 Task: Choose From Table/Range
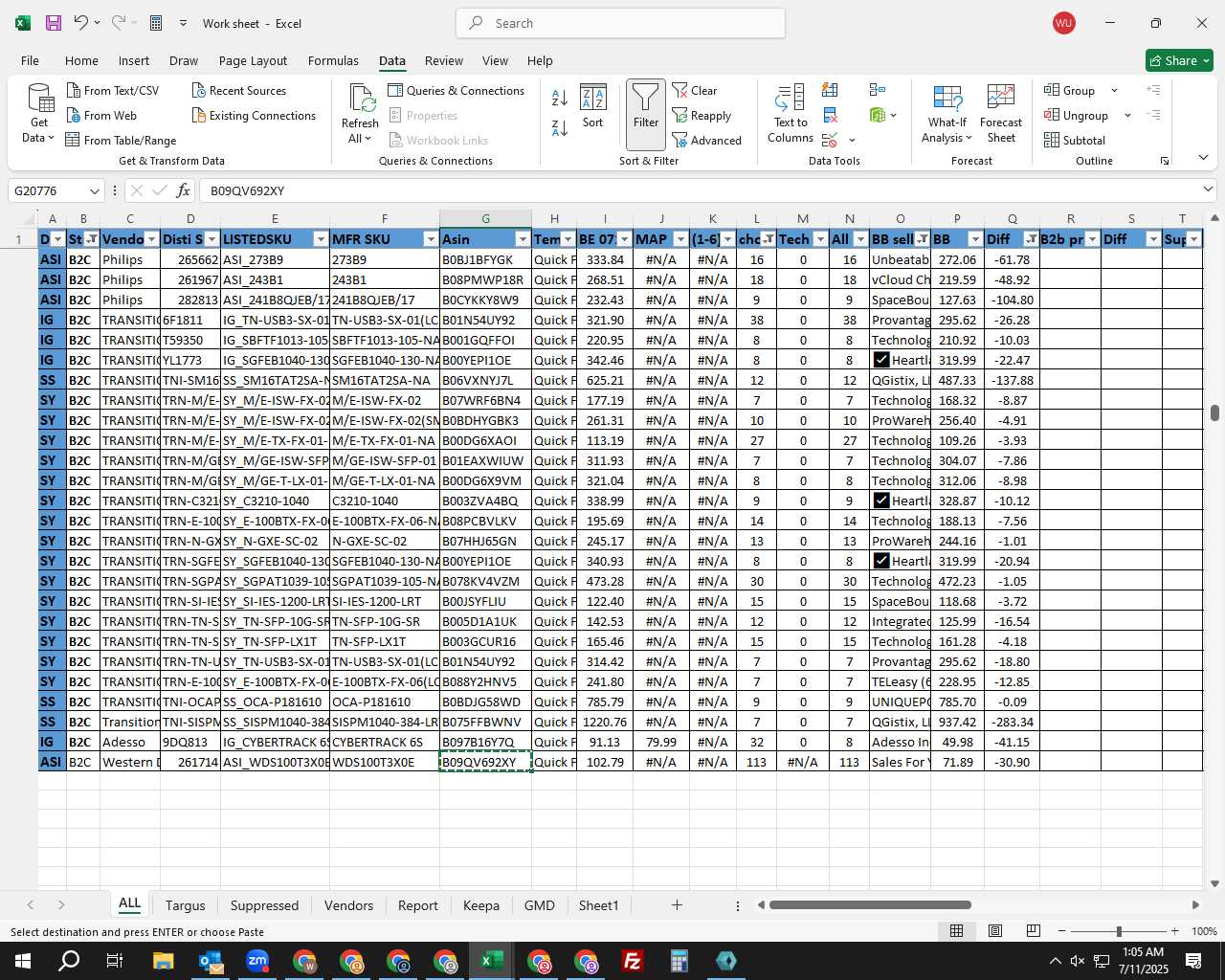tap(121, 140)
